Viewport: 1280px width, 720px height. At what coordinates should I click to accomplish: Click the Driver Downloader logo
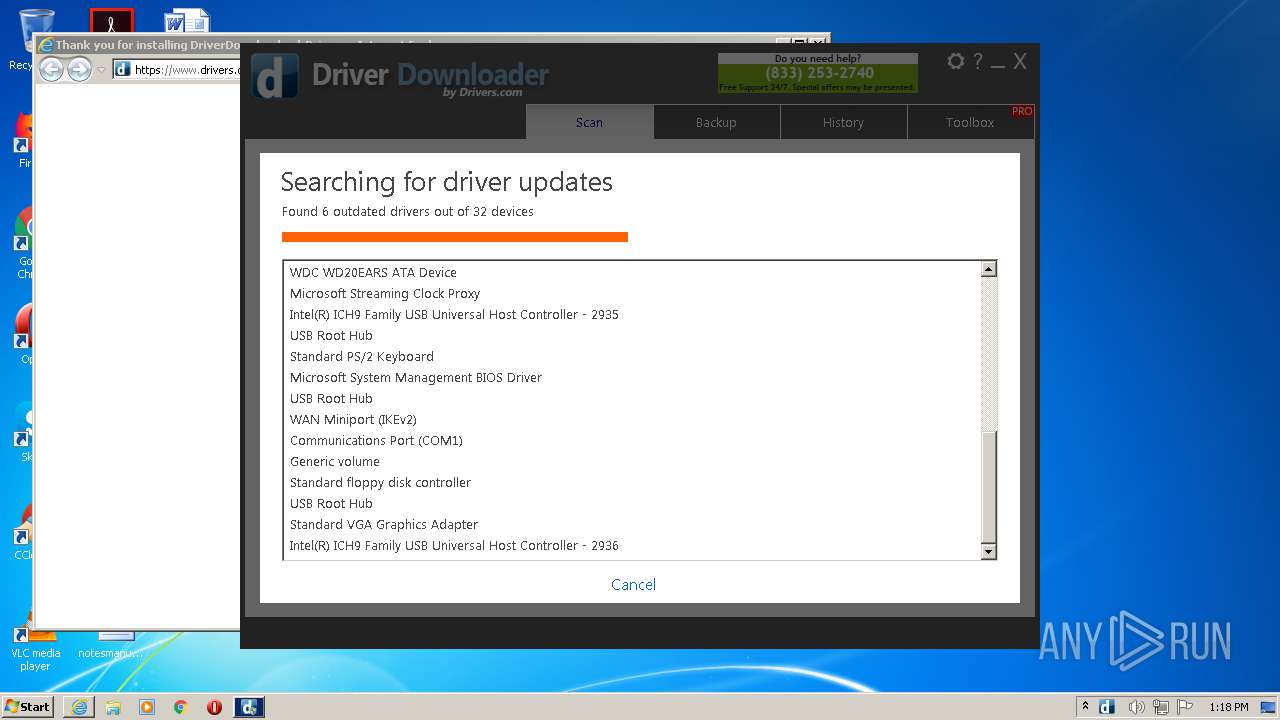point(275,77)
